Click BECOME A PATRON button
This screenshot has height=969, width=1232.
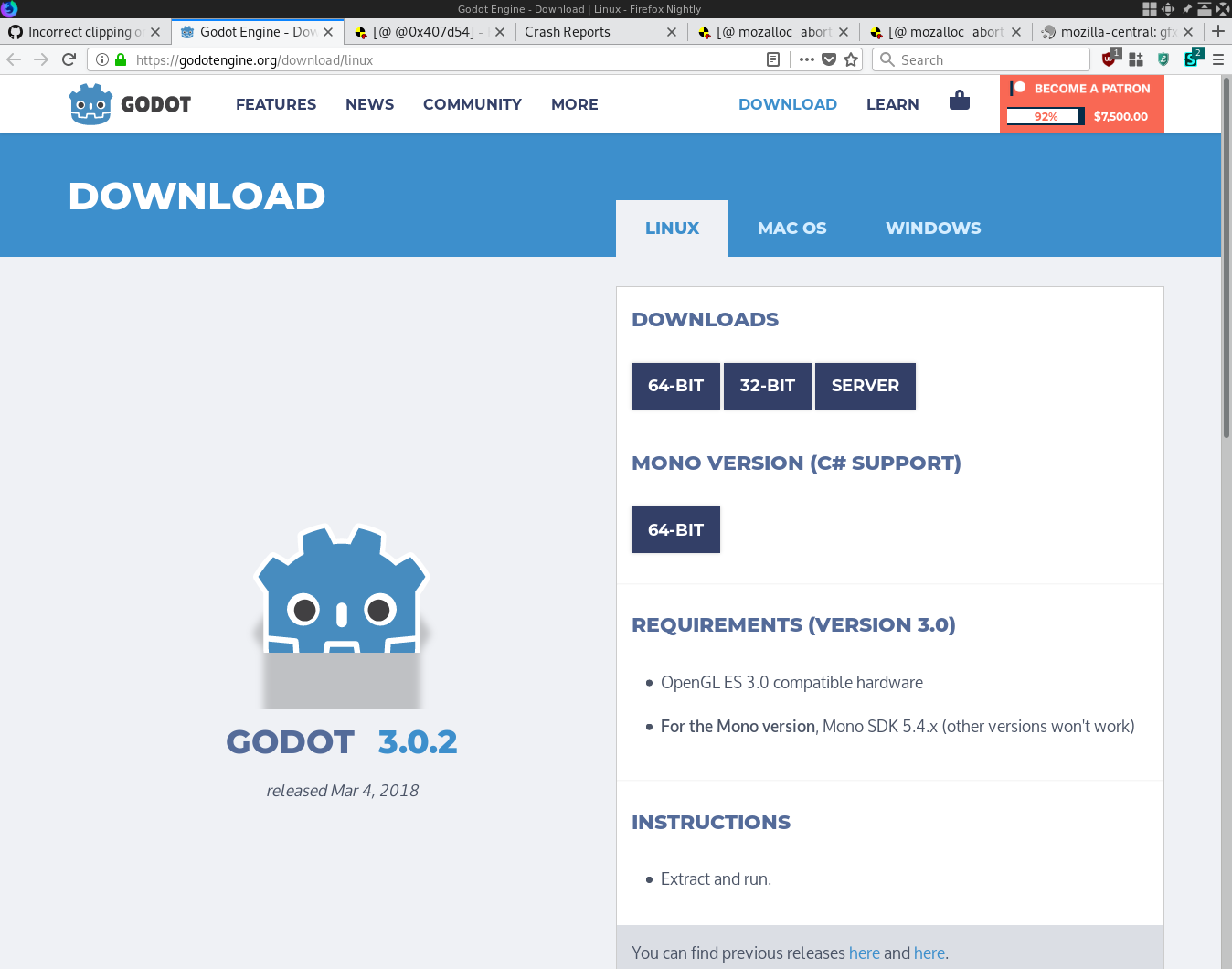pos(1092,89)
